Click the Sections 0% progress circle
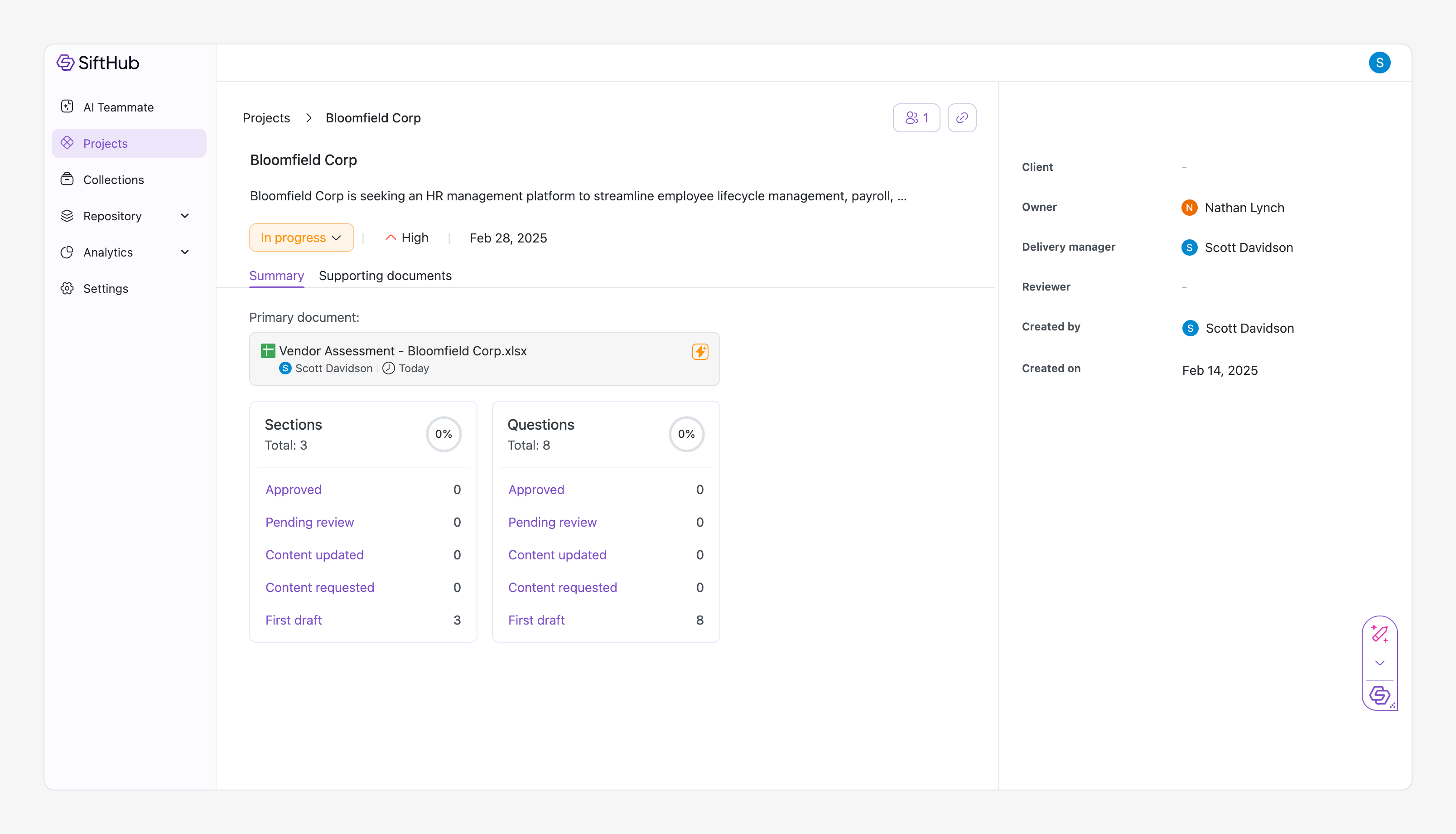Image resolution: width=1456 pixels, height=834 pixels. pyautogui.click(x=444, y=434)
